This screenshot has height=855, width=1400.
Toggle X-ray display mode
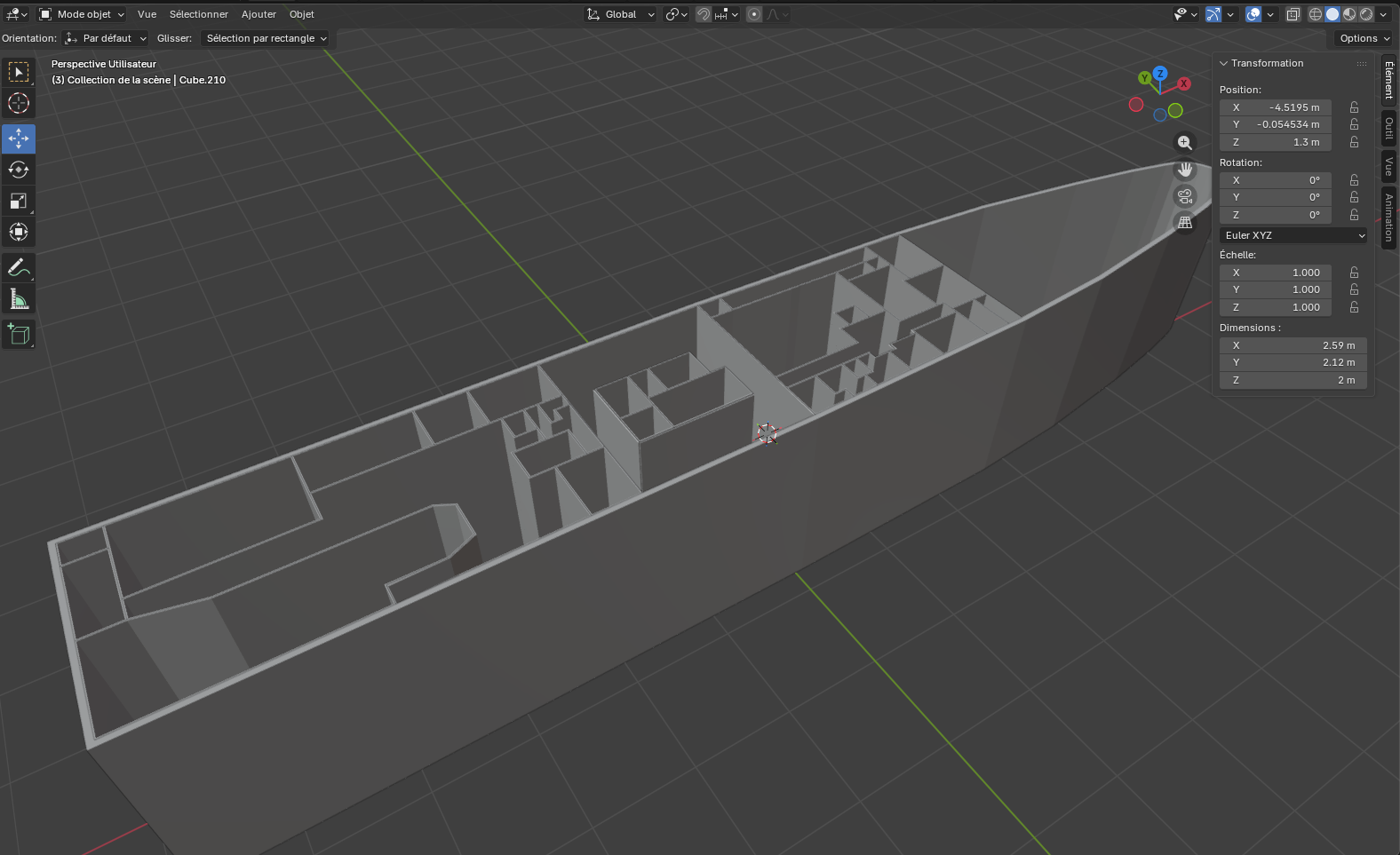coord(1293,14)
